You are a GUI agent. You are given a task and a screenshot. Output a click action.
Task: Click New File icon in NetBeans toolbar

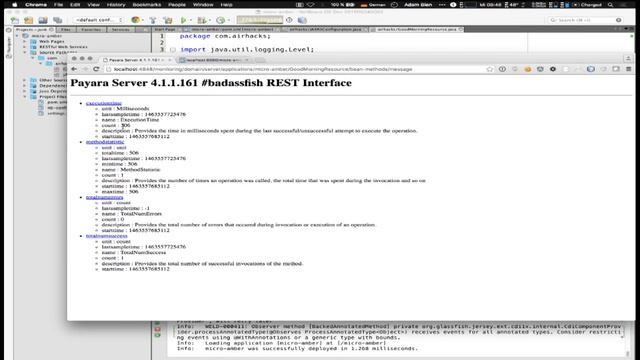pos(15,20)
